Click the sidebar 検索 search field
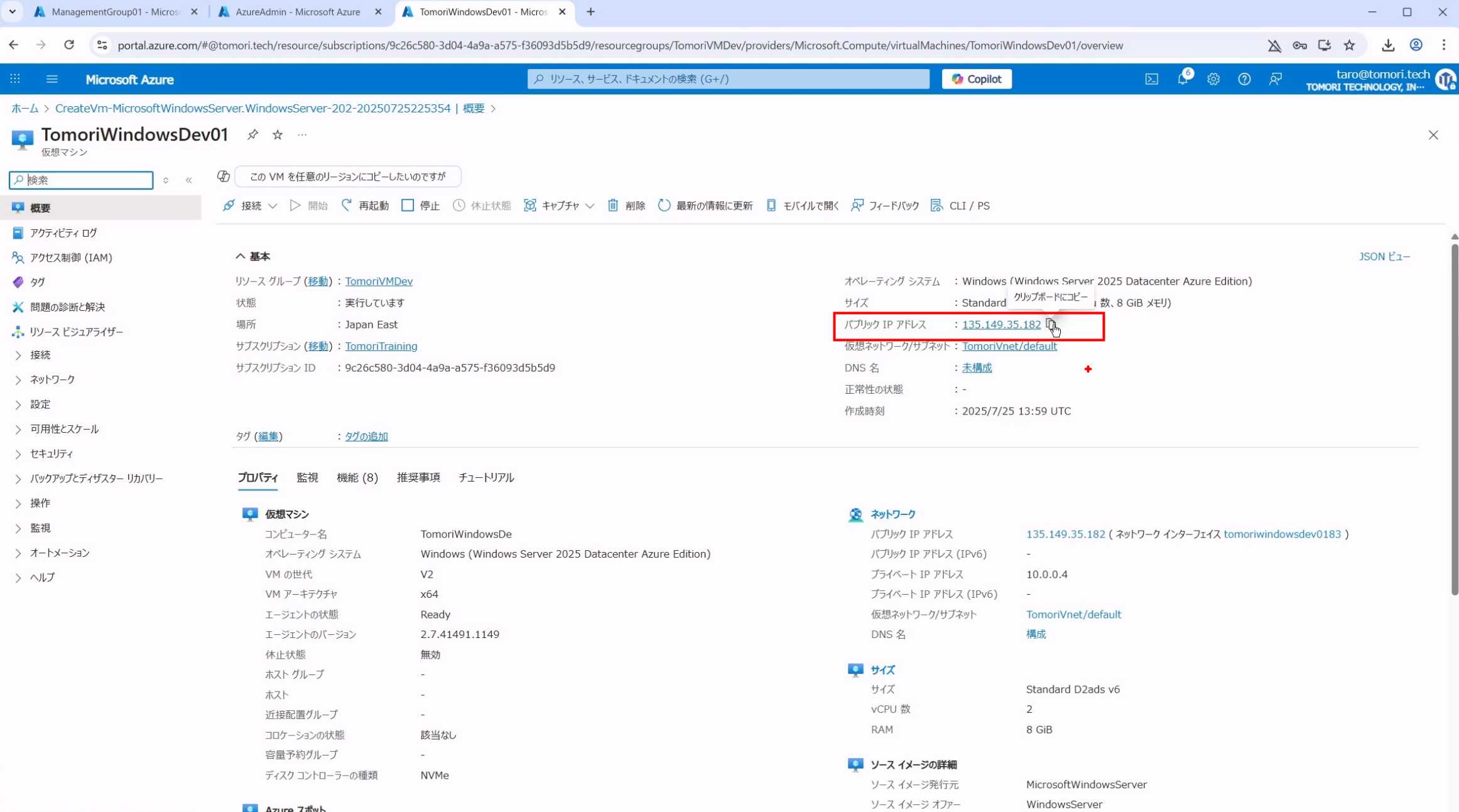Viewport: 1459px width, 812px height. pos(82,180)
